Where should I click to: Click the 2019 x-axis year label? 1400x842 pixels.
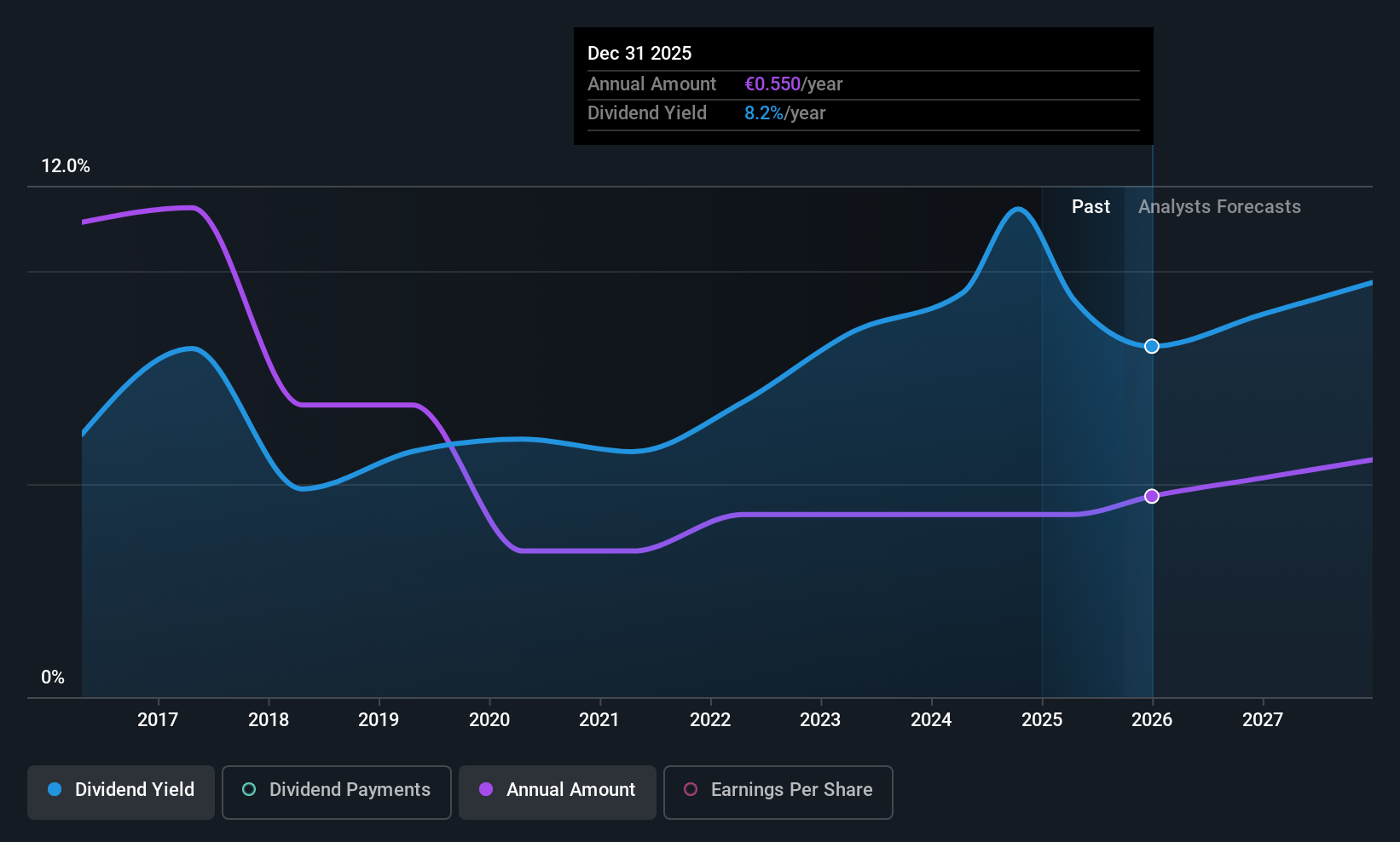click(379, 720)
